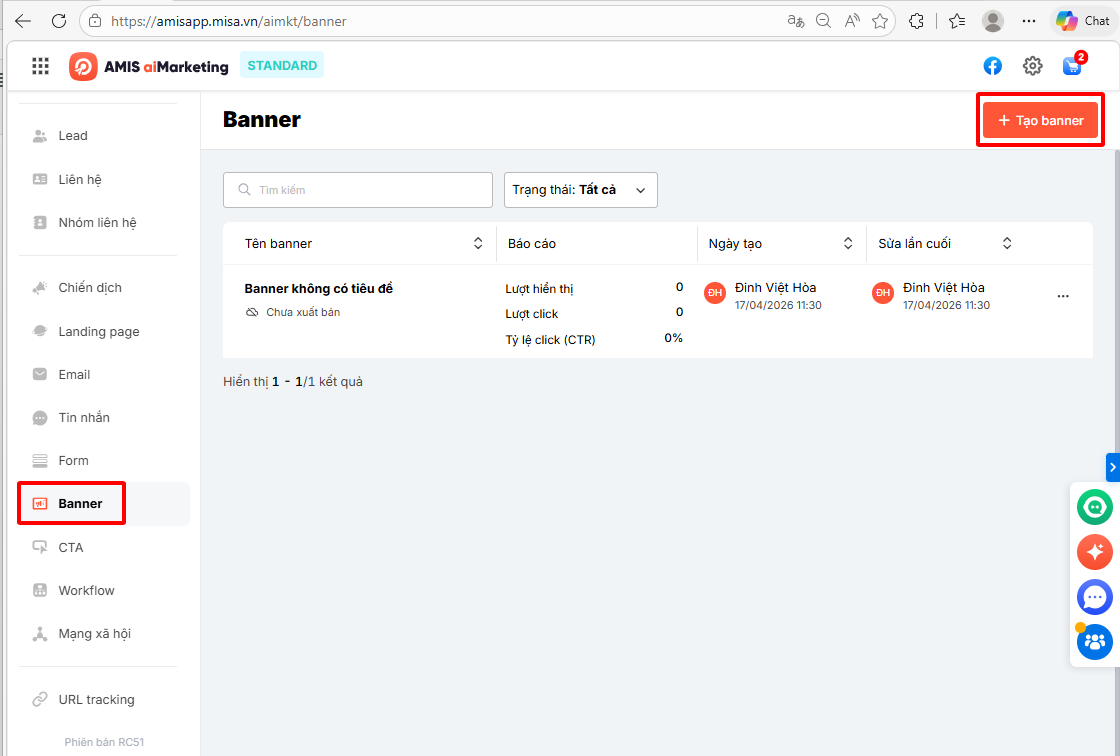Sort by Tên banner column arrows
This screenshot has width=1120, height=756.
click(x=478, y=244)
